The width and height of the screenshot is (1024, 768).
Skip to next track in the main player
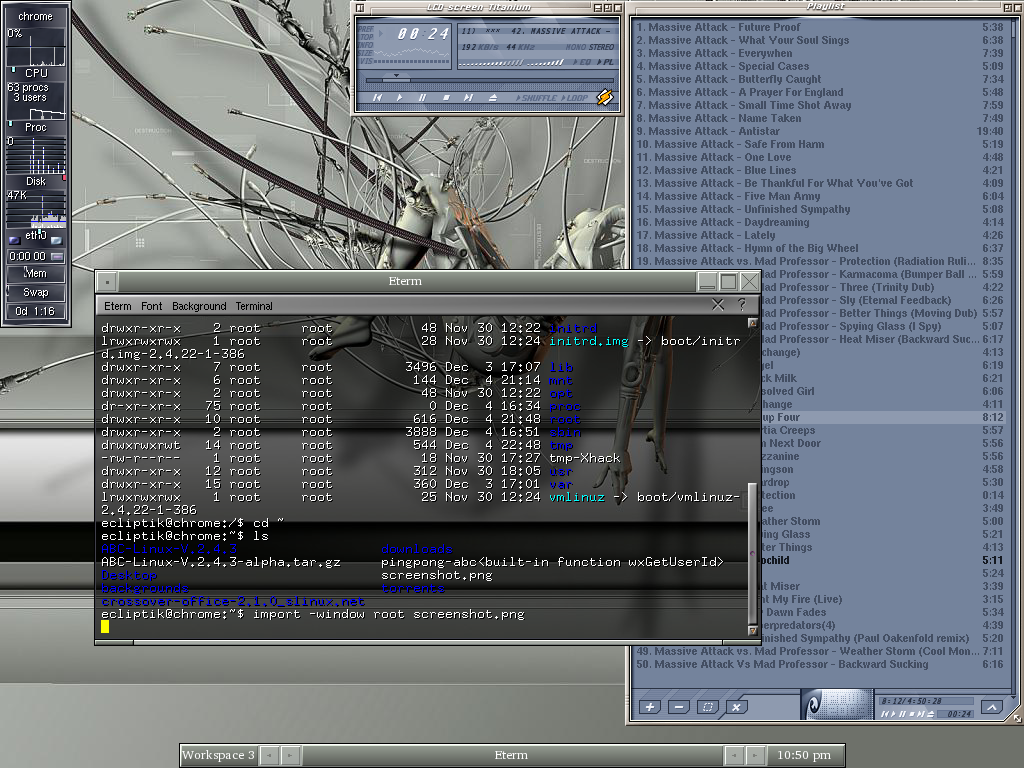click(467, 98)
